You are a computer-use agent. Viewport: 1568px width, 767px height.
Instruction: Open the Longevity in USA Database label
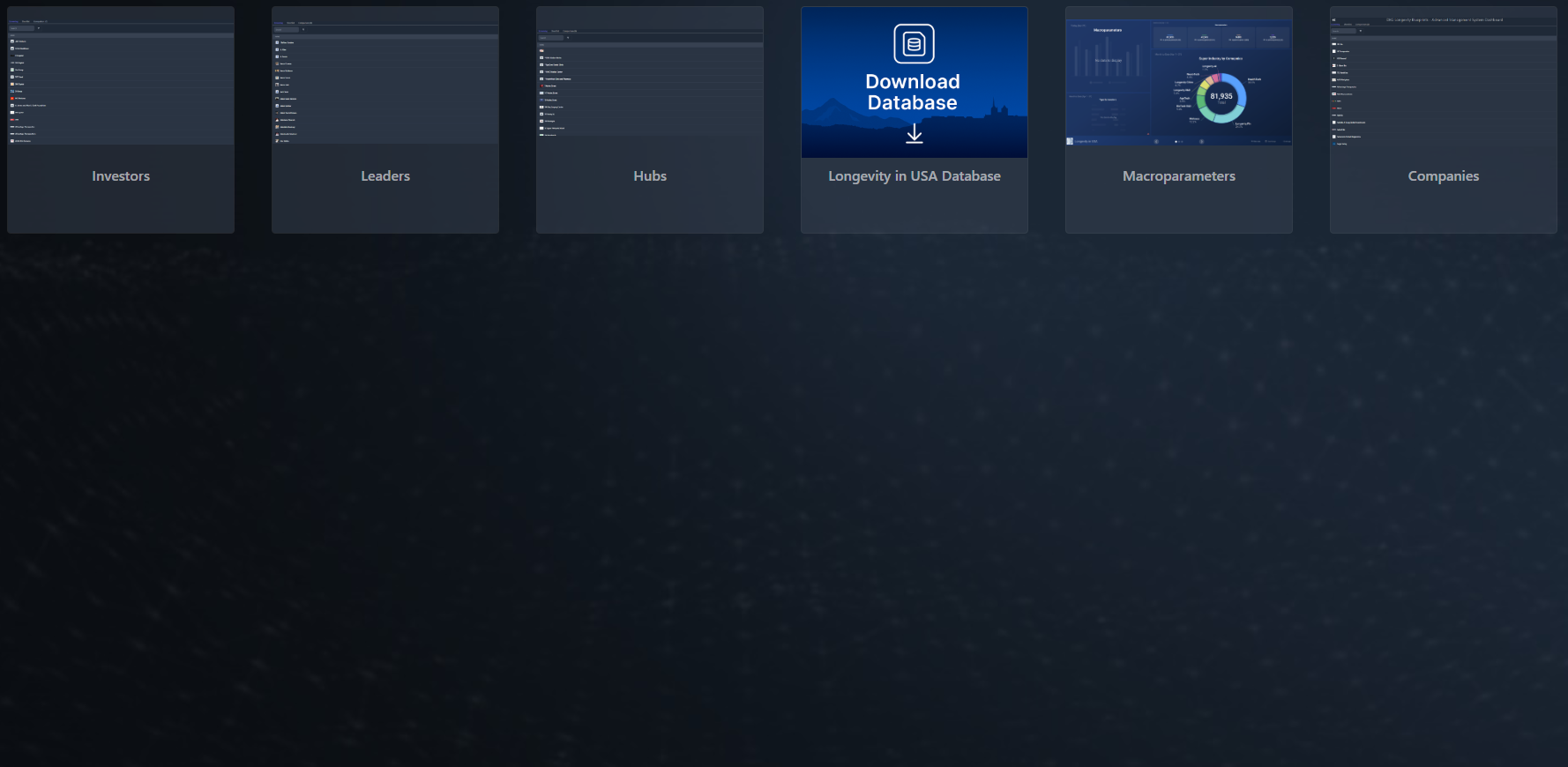(x=914, y=176)
